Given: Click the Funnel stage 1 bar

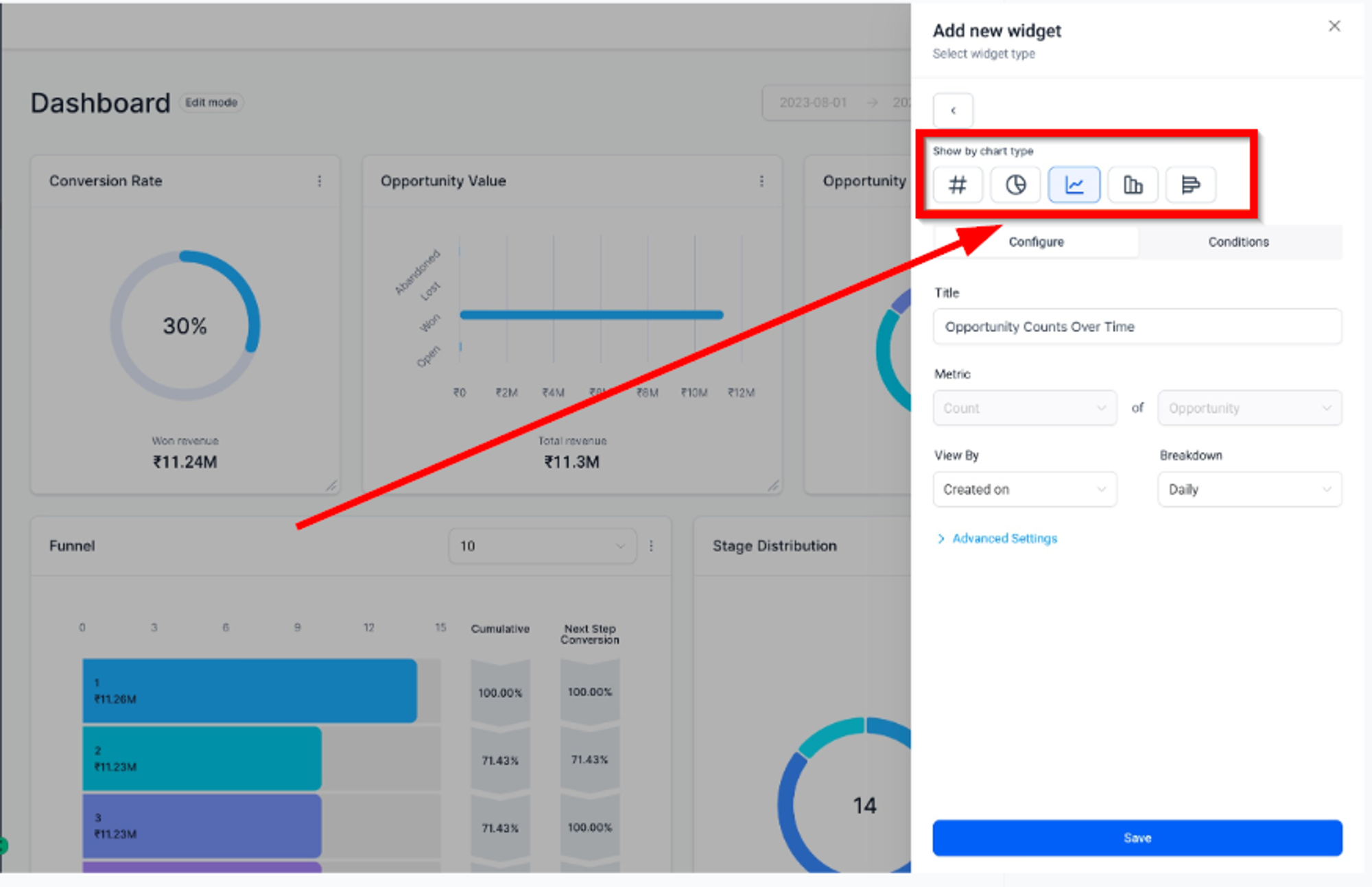Looking at the screenshot, I should pyautogui.click(x=249, y=691).
